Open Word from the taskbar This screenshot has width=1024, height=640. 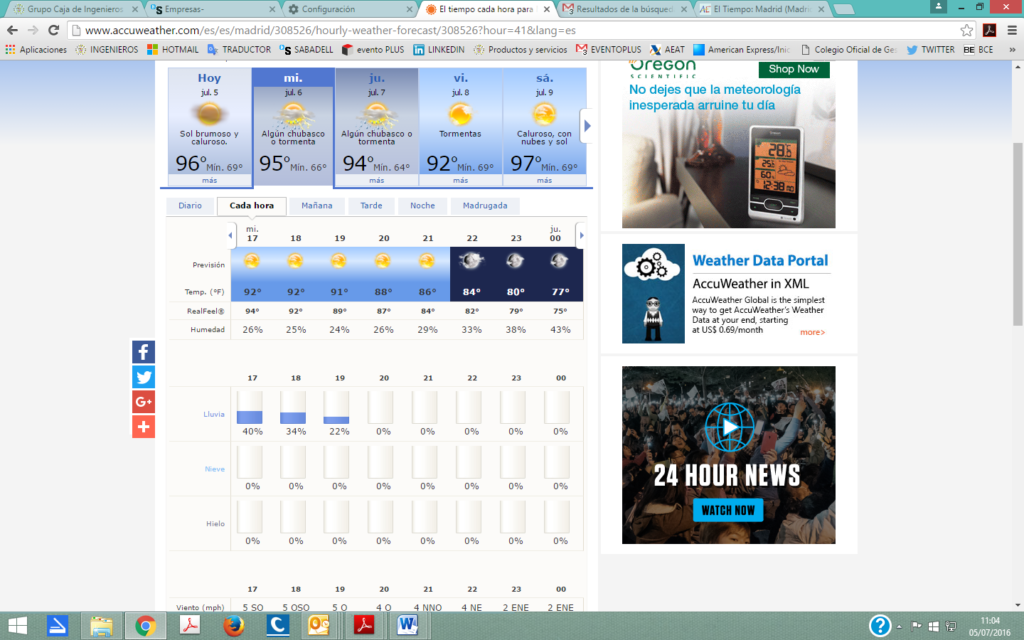408,626
